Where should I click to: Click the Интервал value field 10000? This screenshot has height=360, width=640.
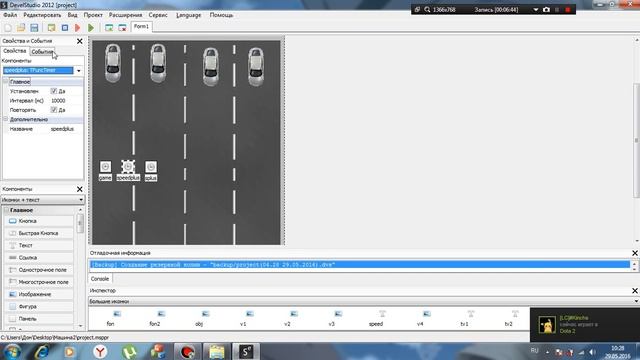66,100
